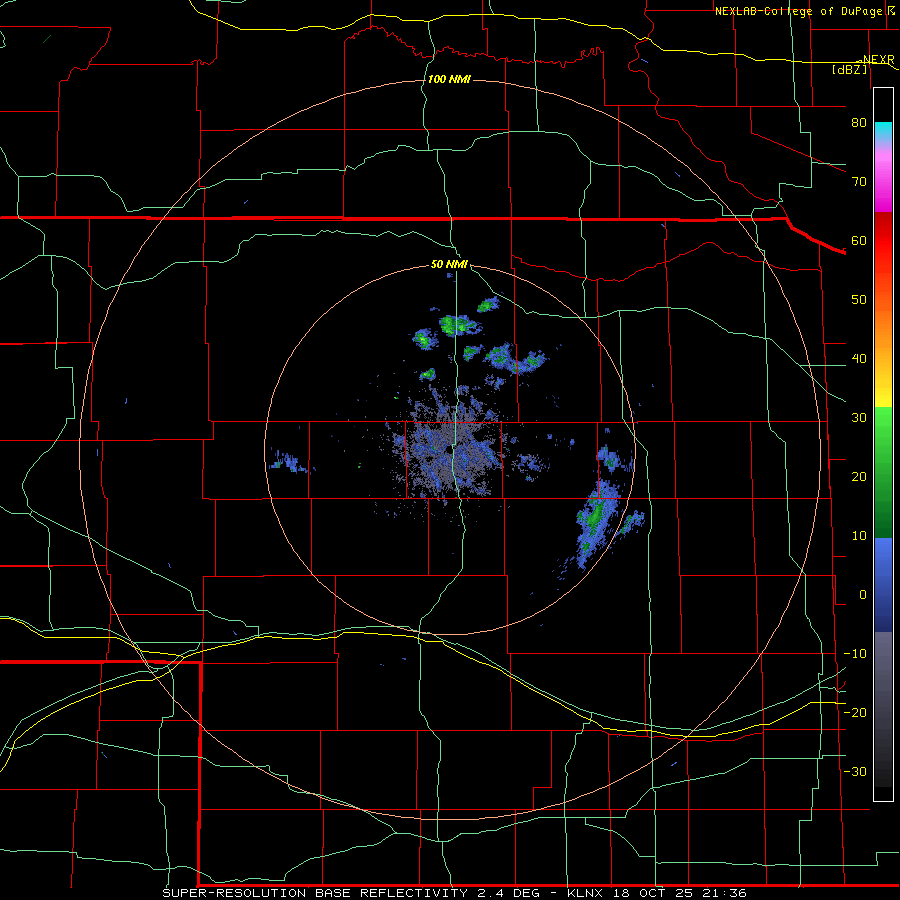Click the 10 value on the dBZ scale

click(x=859, y=536)
